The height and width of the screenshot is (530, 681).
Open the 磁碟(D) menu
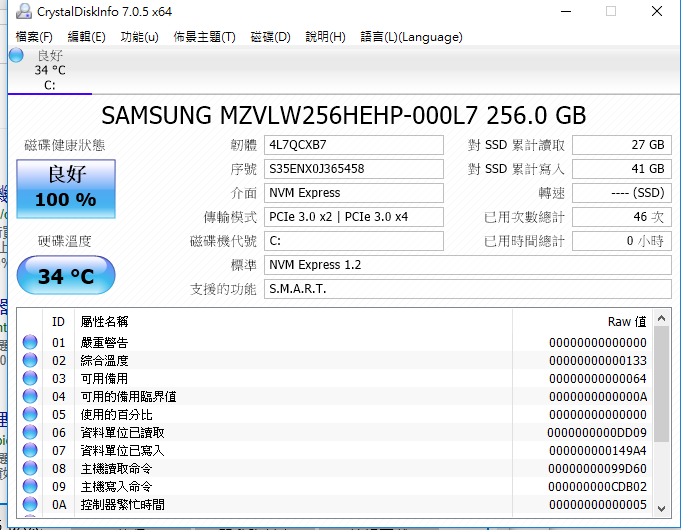270,37
